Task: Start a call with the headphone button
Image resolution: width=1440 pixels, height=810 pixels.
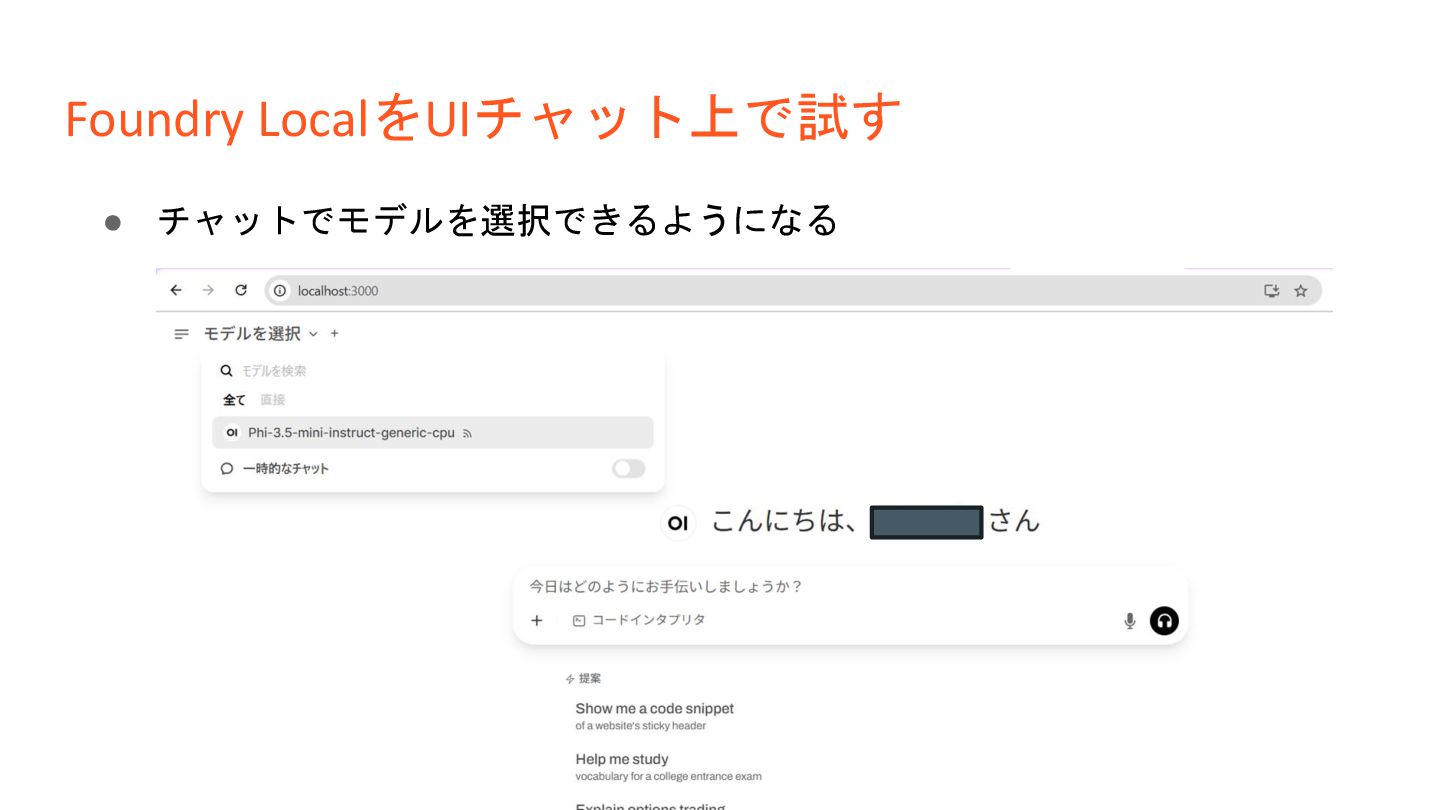Action: (x=1164, y=621)
